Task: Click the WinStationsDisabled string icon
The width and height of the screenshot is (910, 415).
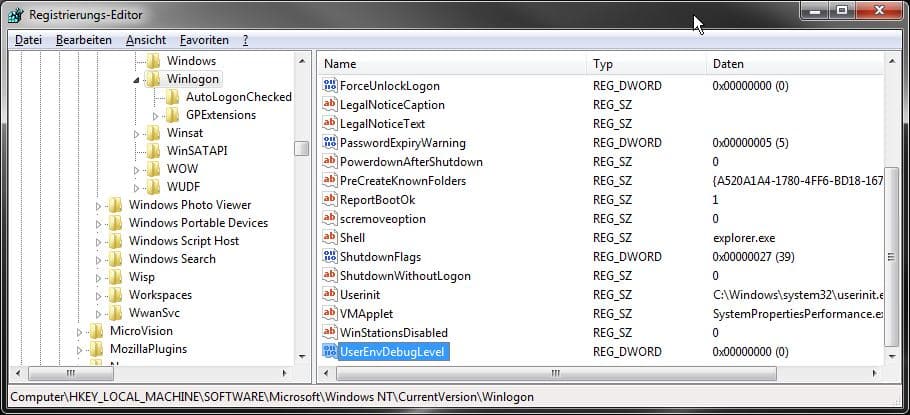Action: [x=330, y=333]
